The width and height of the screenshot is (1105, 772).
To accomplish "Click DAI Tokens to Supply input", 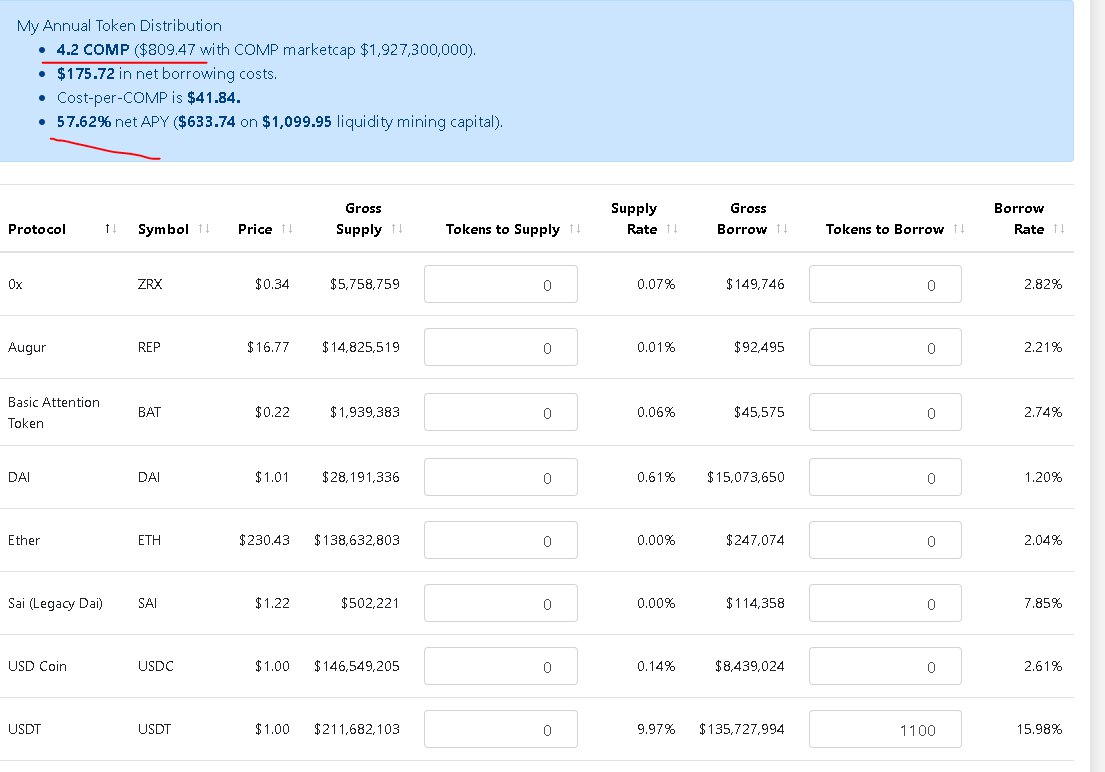I will (x=500, y=477).
